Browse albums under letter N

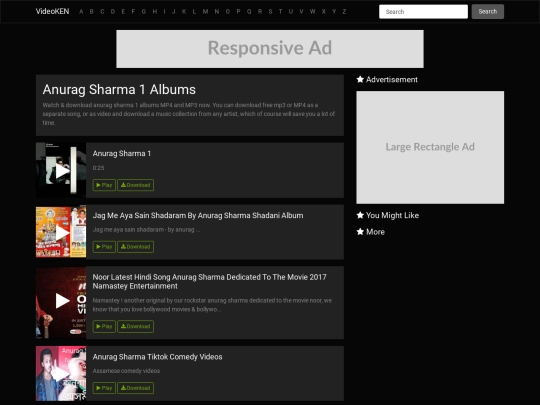(217, 11)
